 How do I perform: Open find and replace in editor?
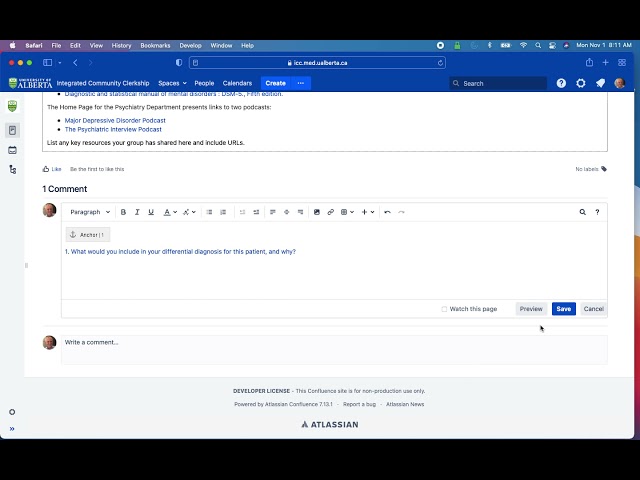[582, 212]
